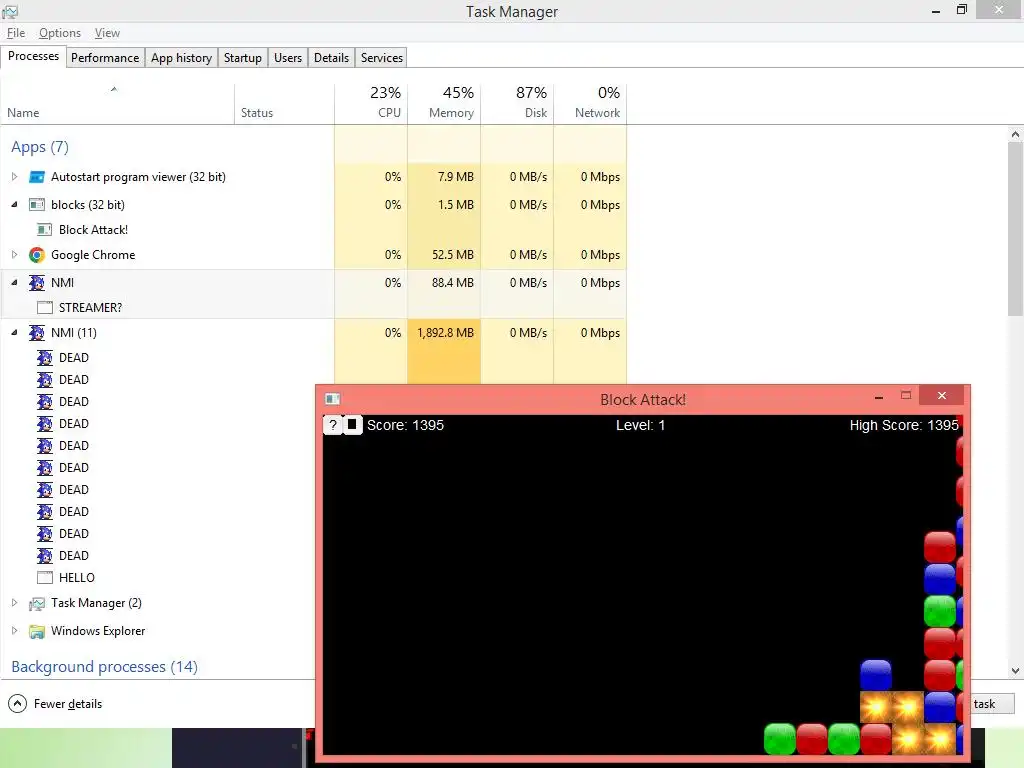Click the blocks (32 bit) app icon

pos(37,205)
